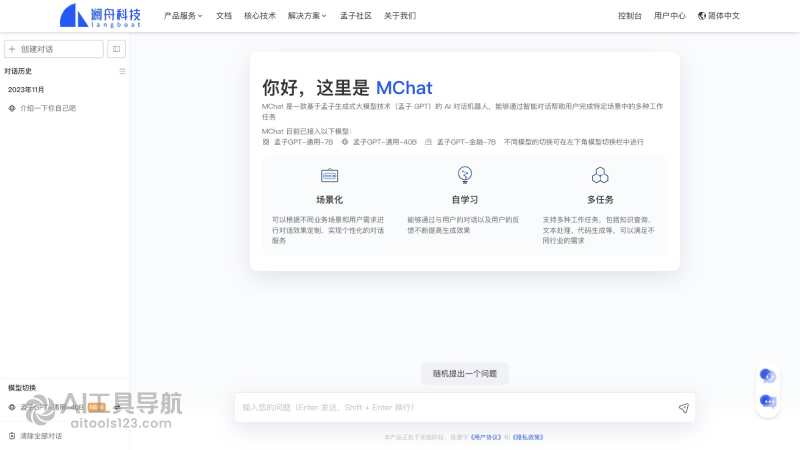
Task: Click the 孟子GPT-金融-7B model icon
Action: click(429, 142)
